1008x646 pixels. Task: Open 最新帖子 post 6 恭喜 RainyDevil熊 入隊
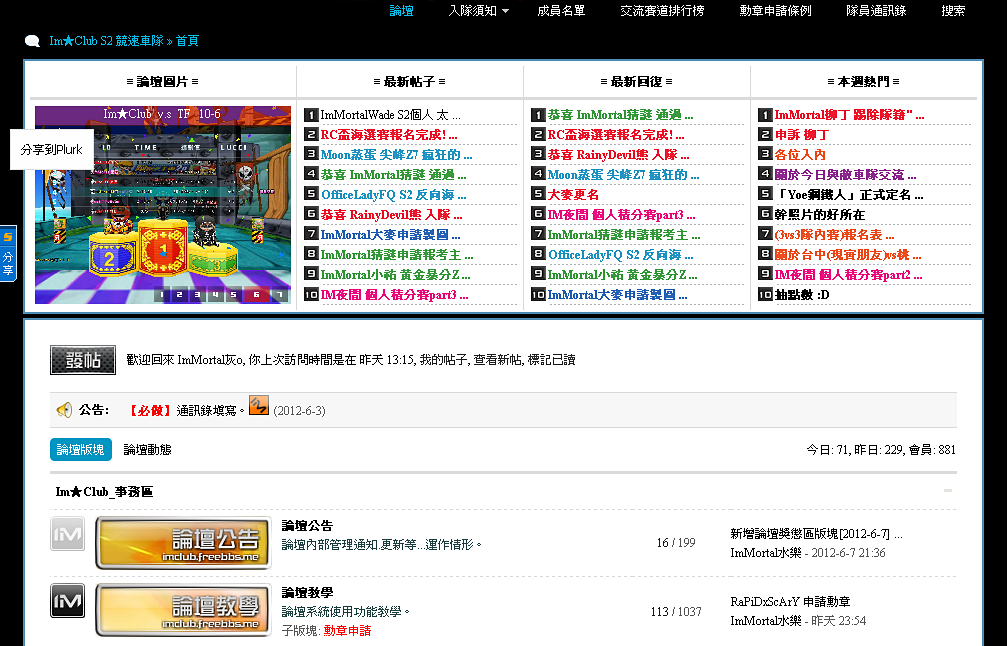pyautogui.click(x=392, y=215)
